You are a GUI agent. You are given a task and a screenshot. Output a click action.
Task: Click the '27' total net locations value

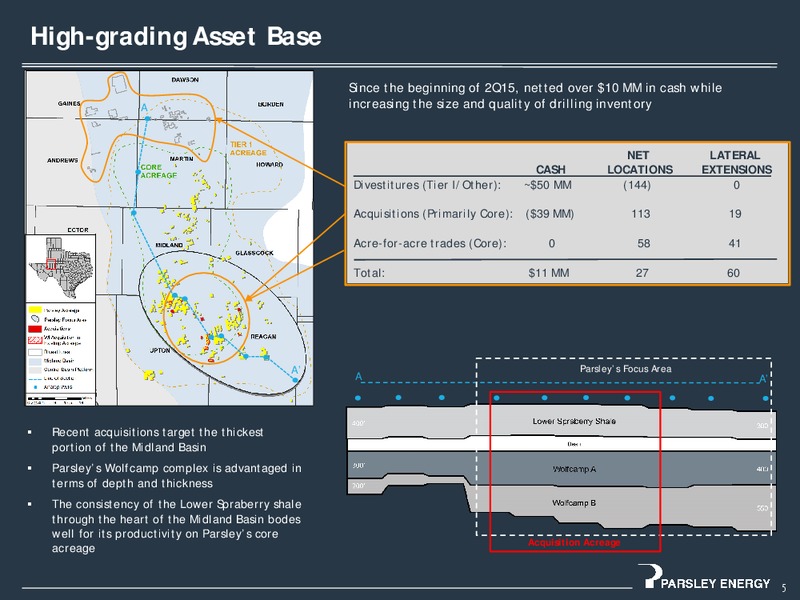[x=642, y=273]
